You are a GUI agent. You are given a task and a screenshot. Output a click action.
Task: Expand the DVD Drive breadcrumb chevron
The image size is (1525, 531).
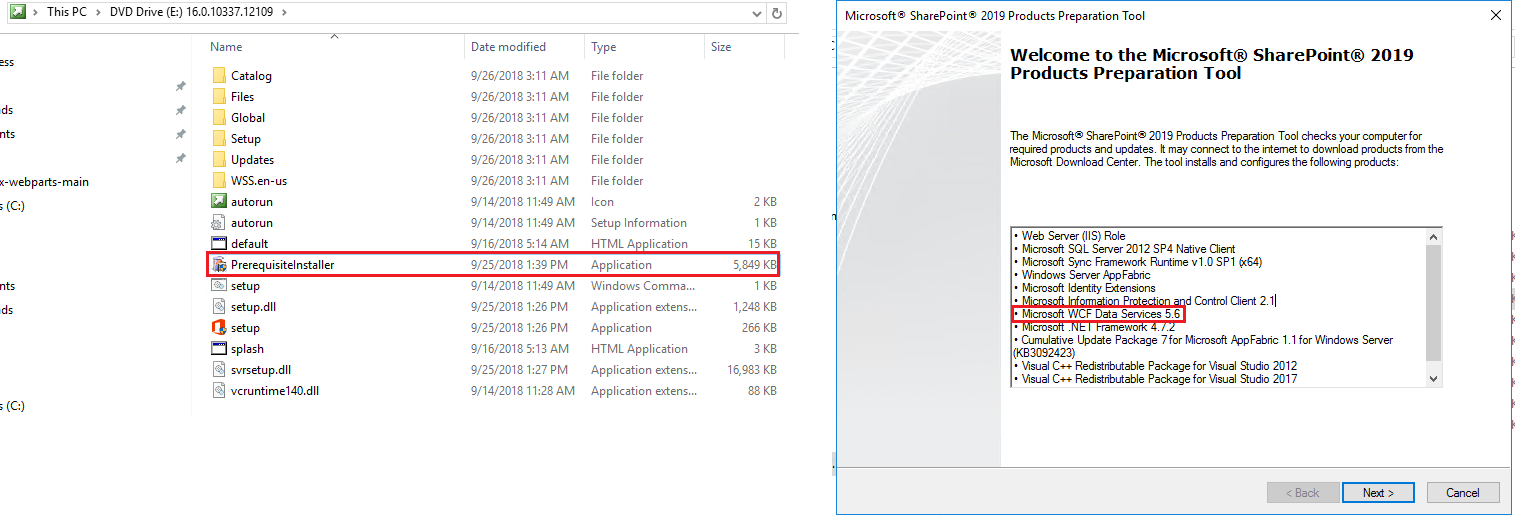coord(285,13)
